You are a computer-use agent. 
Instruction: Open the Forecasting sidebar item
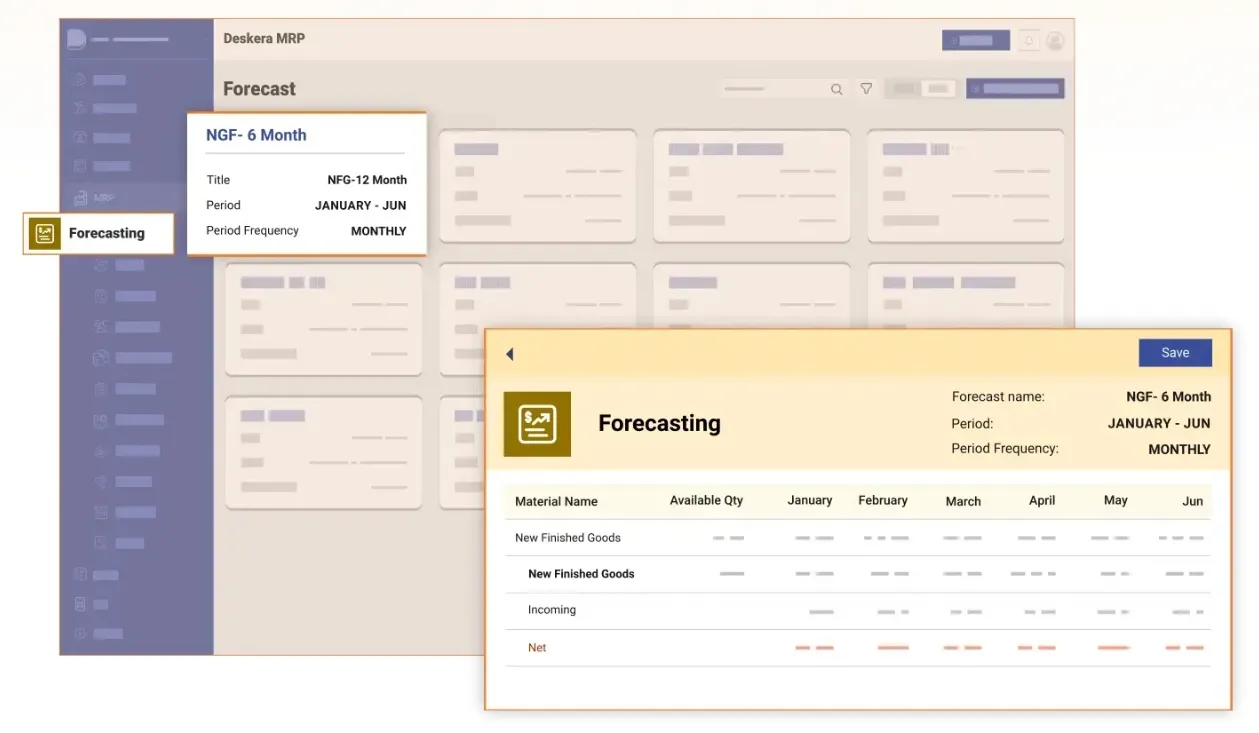coord(99,233)
